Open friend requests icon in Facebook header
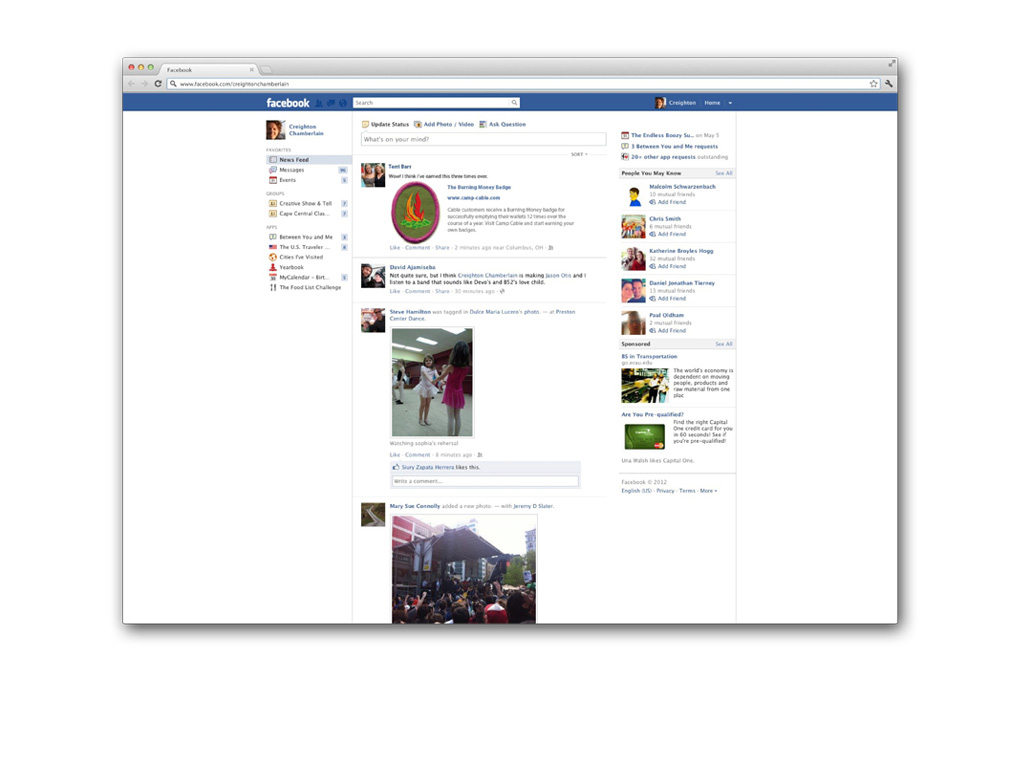1024x768 pixels. [319, 103]
